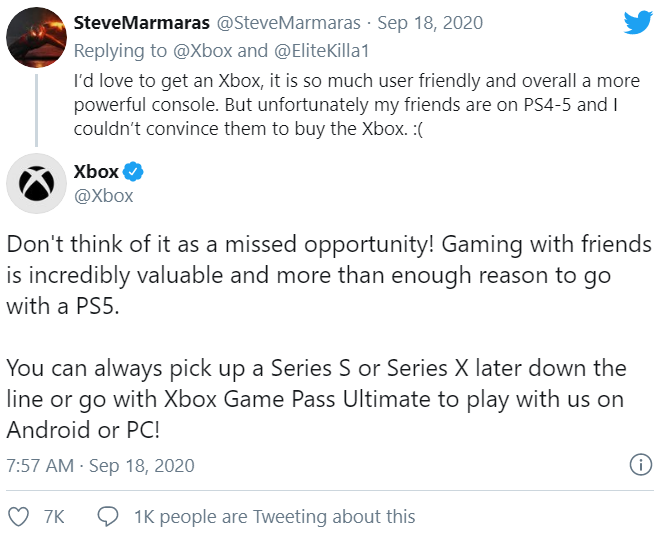Click the heart like icon
Image resolution: width=660 pixels, height=533 pixels.
pos(18,516)
